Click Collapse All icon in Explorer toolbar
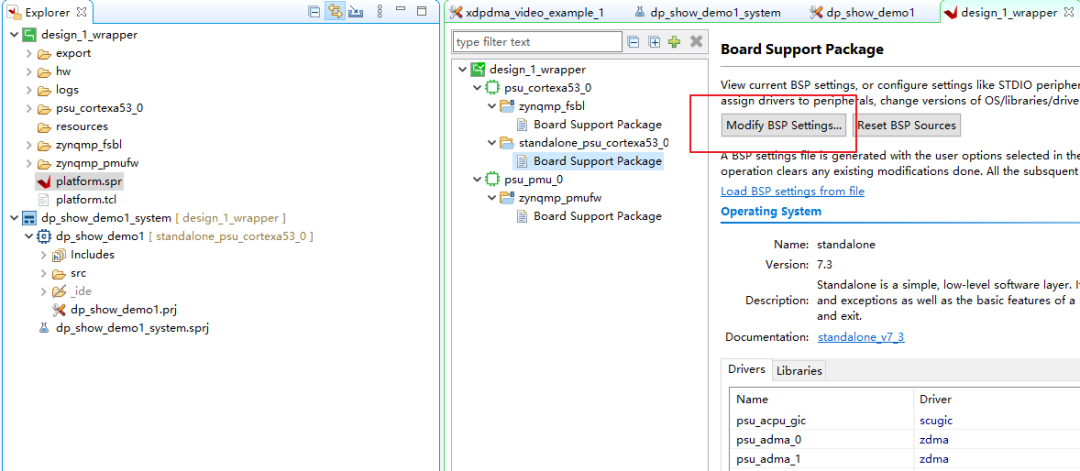Screen dimensions: 1080x471 (314, 12)
